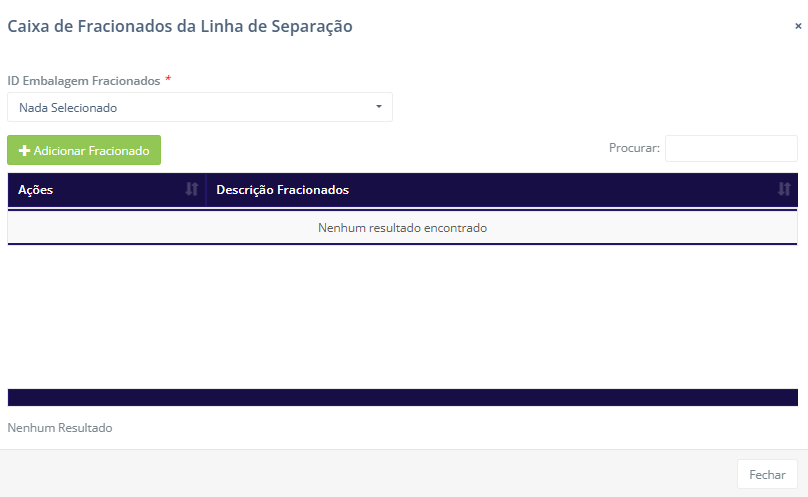The image size is (808, 497).
Task: Click the plus icon on Adicionar Fracionado
Action: tap(25, 151)
